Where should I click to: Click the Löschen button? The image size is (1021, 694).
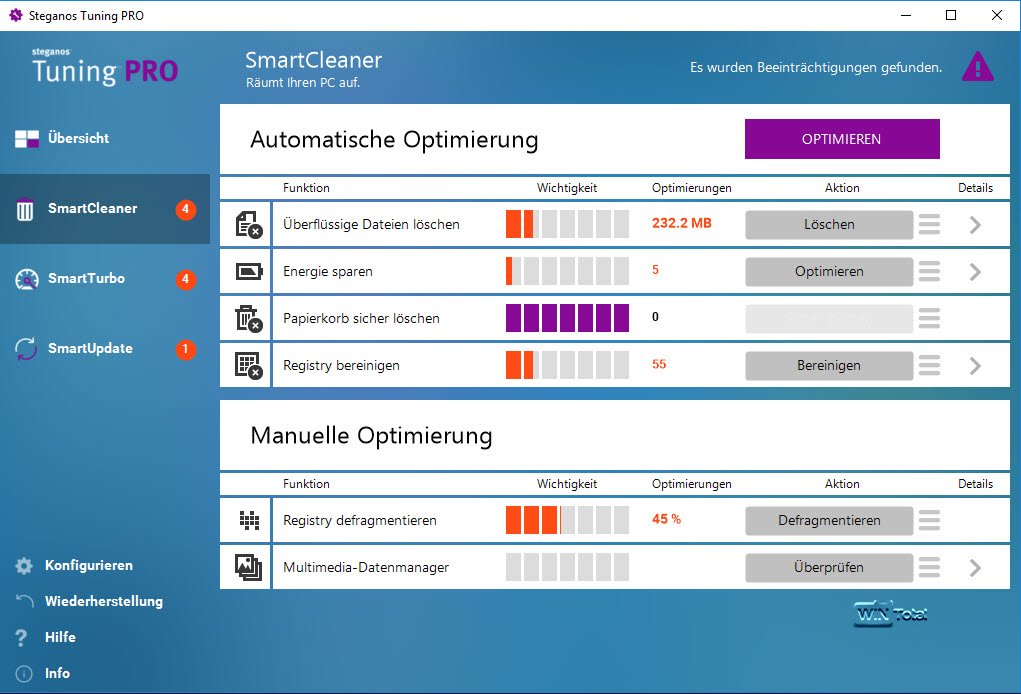pos(829,225)
